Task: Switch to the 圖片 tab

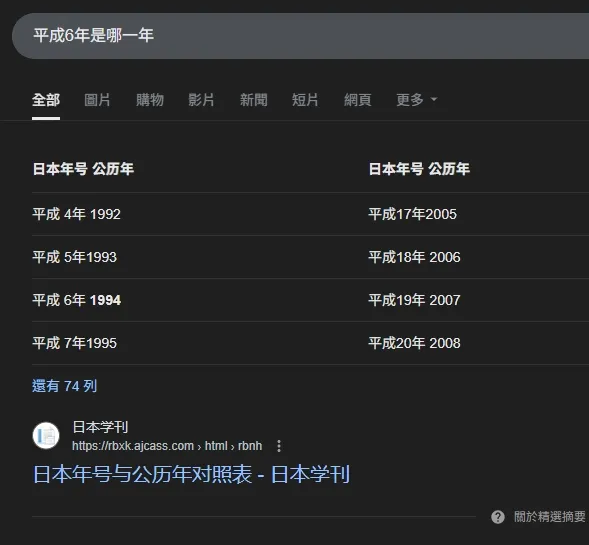Action: (97, 100)
